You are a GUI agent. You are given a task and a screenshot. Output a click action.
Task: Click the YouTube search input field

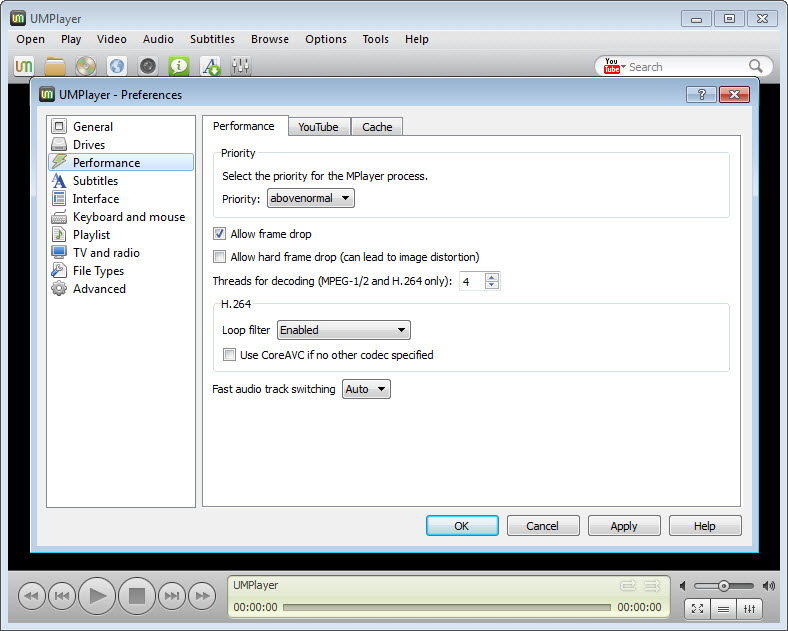coord(686,66)
